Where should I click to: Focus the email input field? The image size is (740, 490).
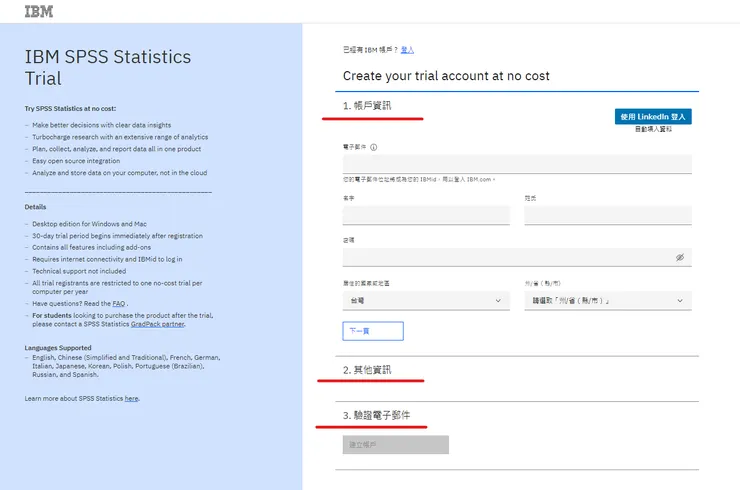pos(517,164)
